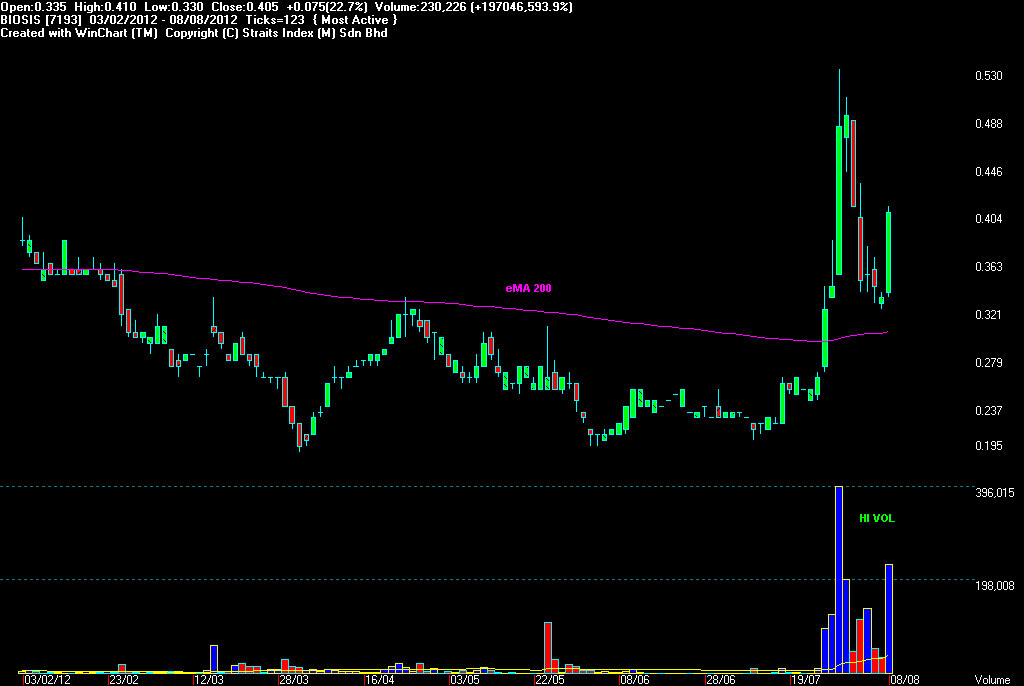Click the Volume axis caption
1024x686 pixels.
click(x=993, y=679)
